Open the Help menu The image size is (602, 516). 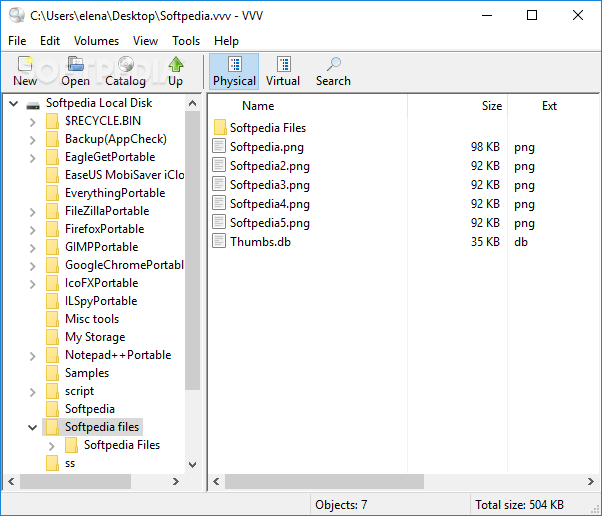[227, 41]
